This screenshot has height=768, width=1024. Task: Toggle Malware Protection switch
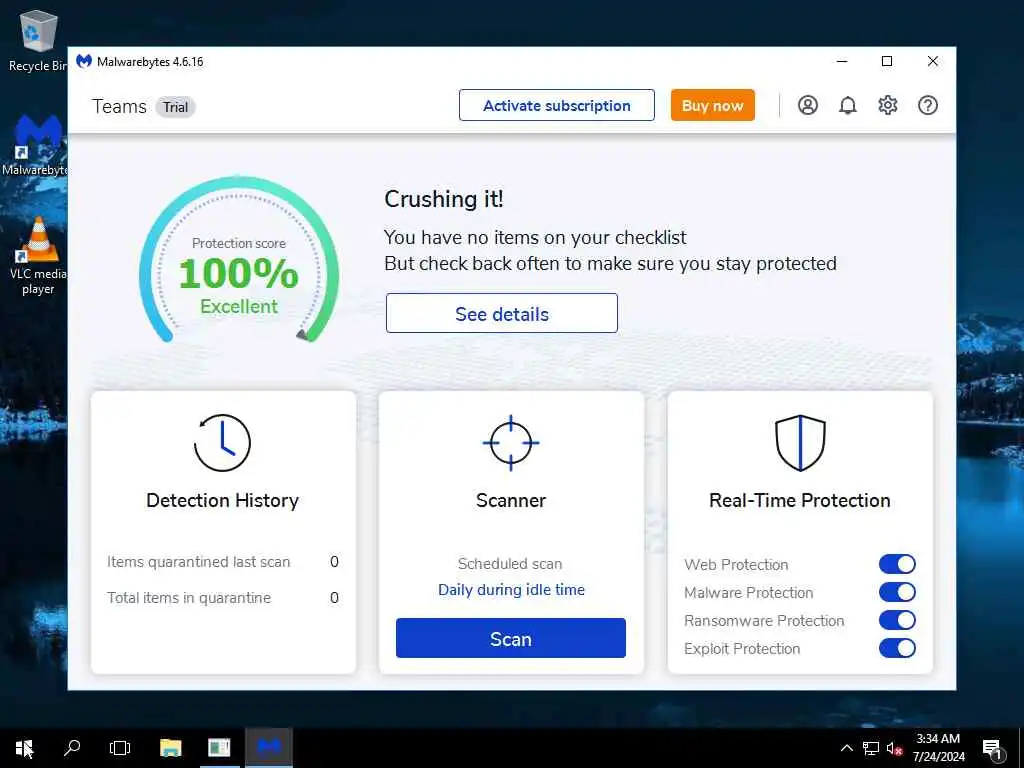[897, 592]
